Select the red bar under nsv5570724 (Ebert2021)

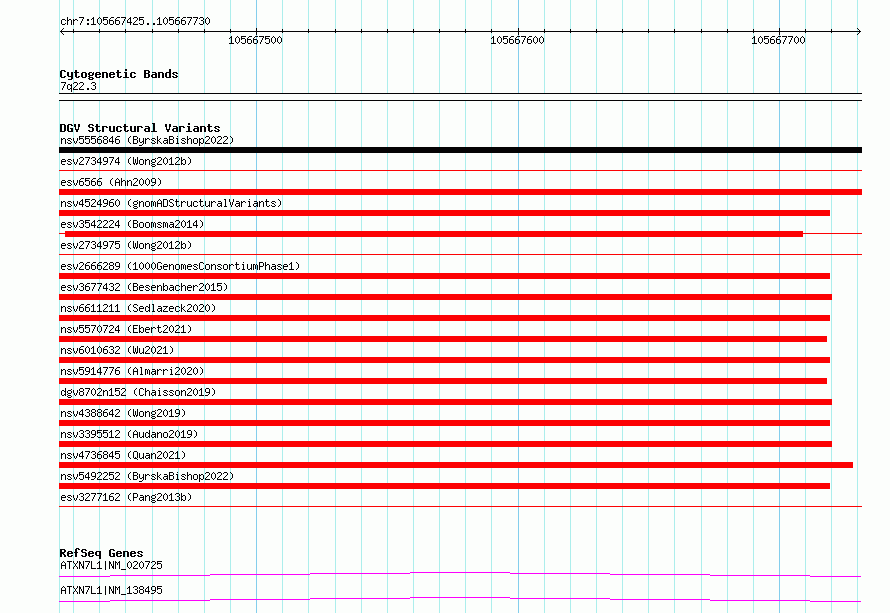[443, 339]
